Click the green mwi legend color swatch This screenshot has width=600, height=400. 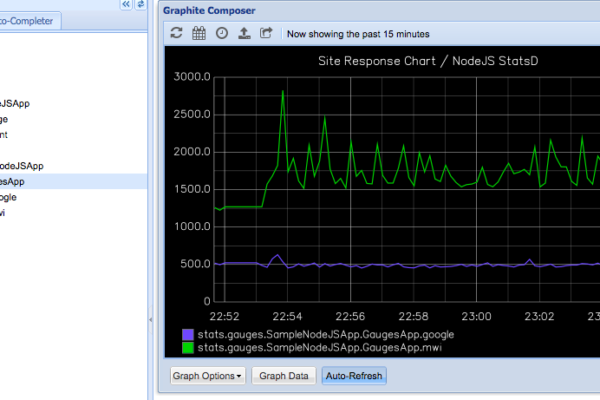188,347
